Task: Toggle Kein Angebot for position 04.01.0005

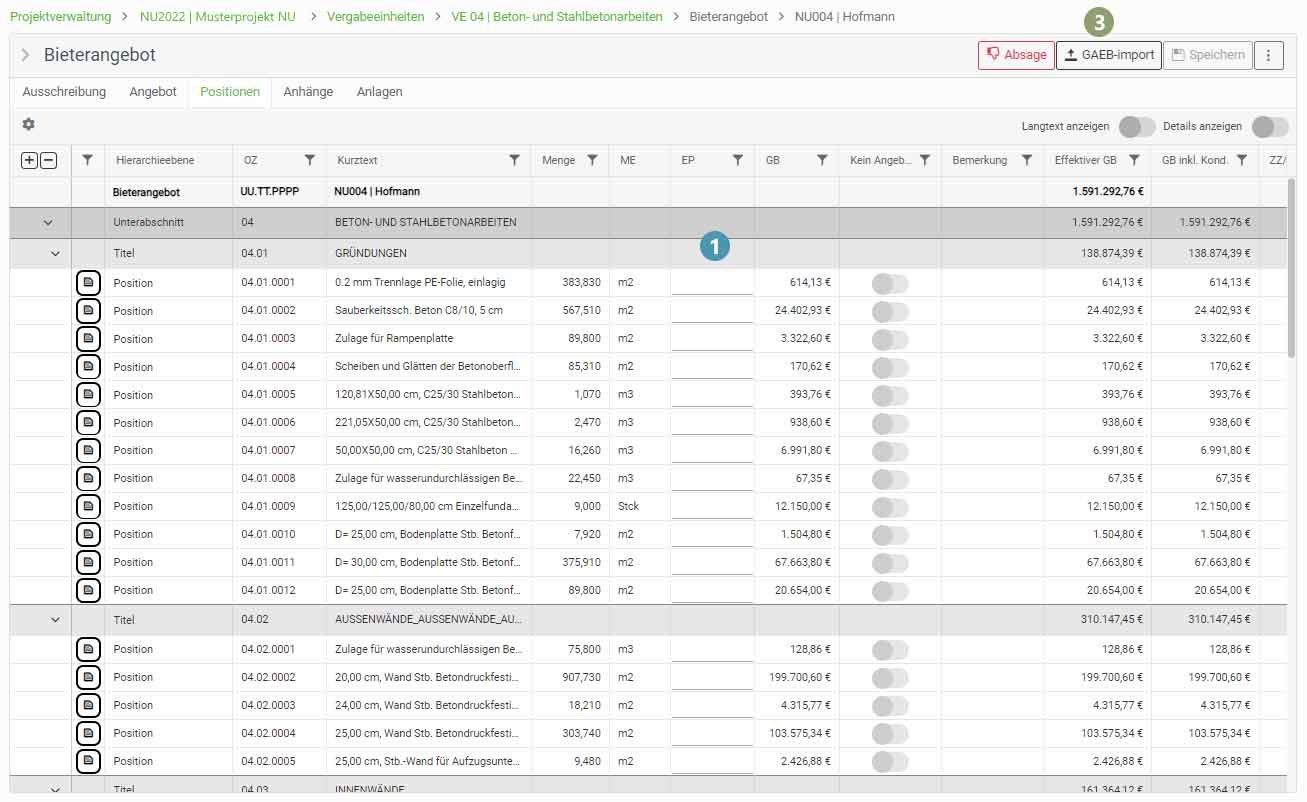Action: point(890,395)
